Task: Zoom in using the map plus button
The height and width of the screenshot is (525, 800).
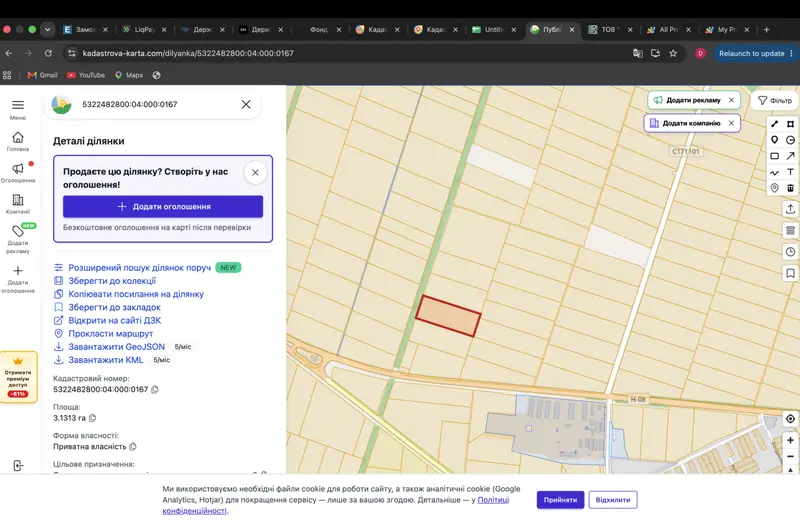Action: 790,440
